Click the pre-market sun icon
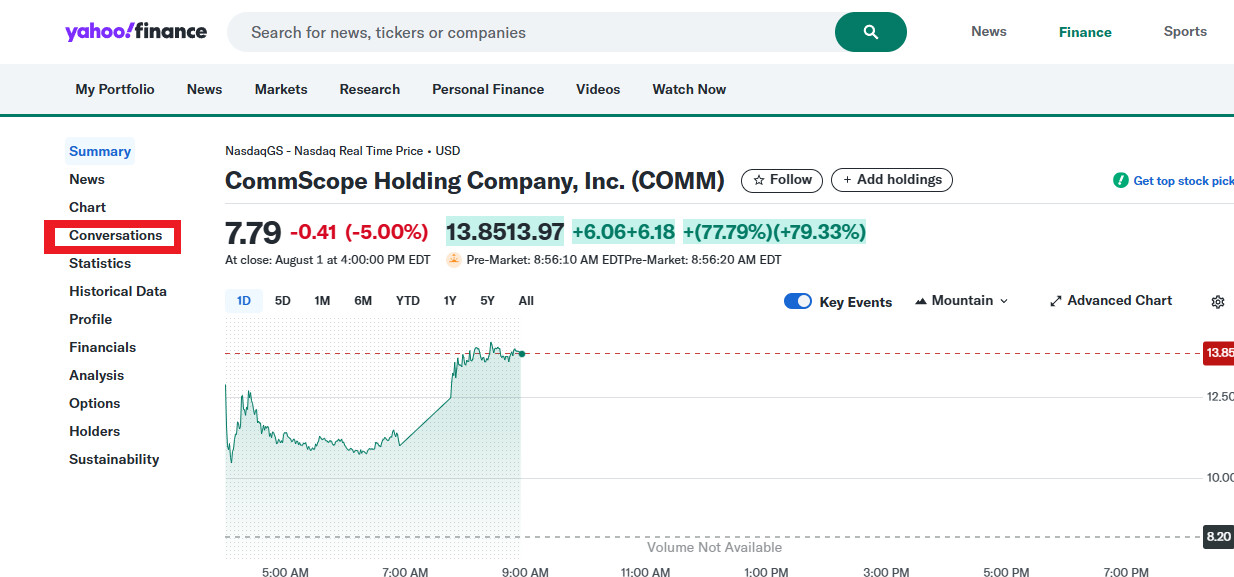The image size is (1234, 577). point(454,260)
